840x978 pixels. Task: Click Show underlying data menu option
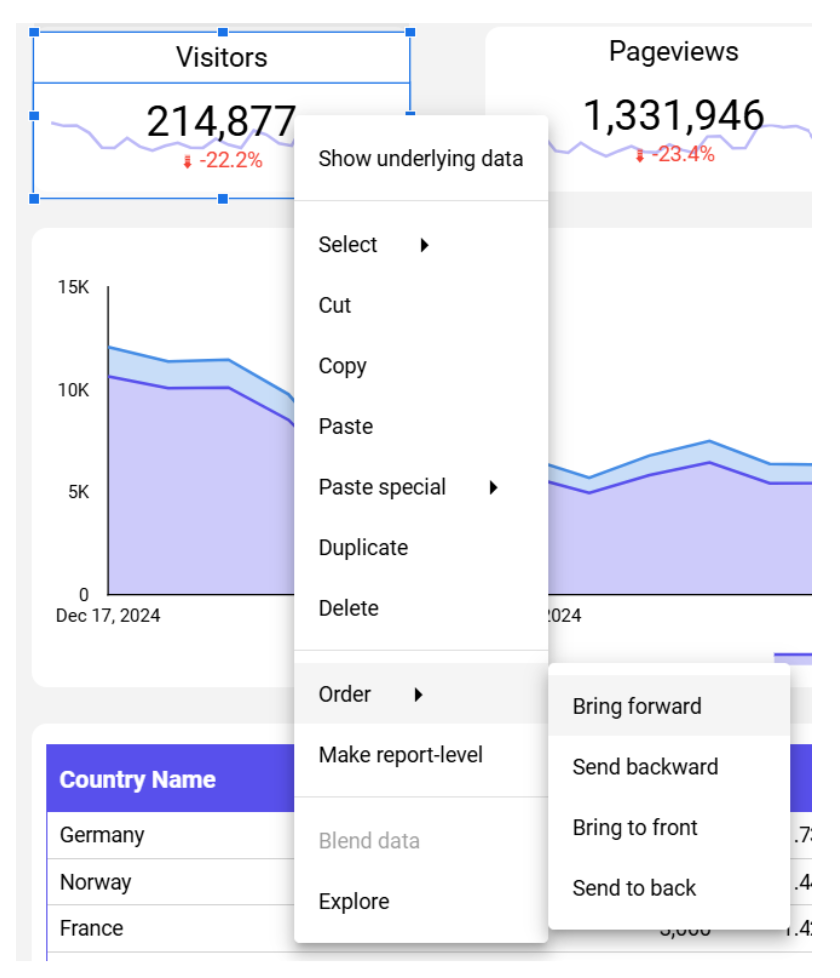(x=420, y=159)
